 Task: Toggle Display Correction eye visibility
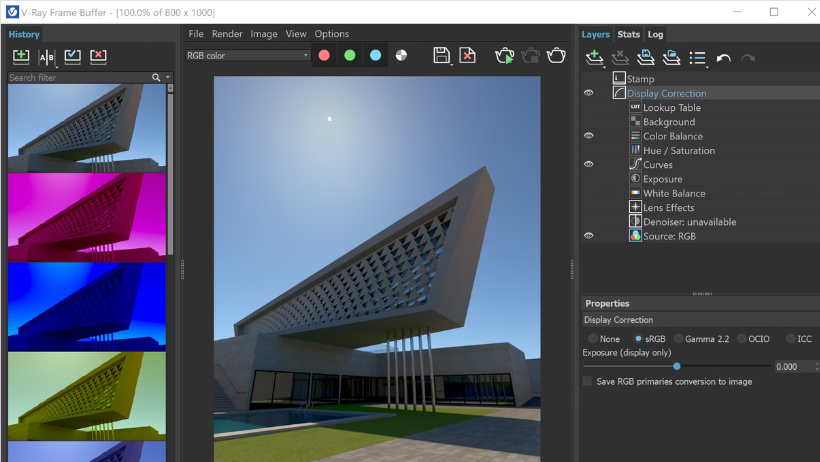(588, 93)
